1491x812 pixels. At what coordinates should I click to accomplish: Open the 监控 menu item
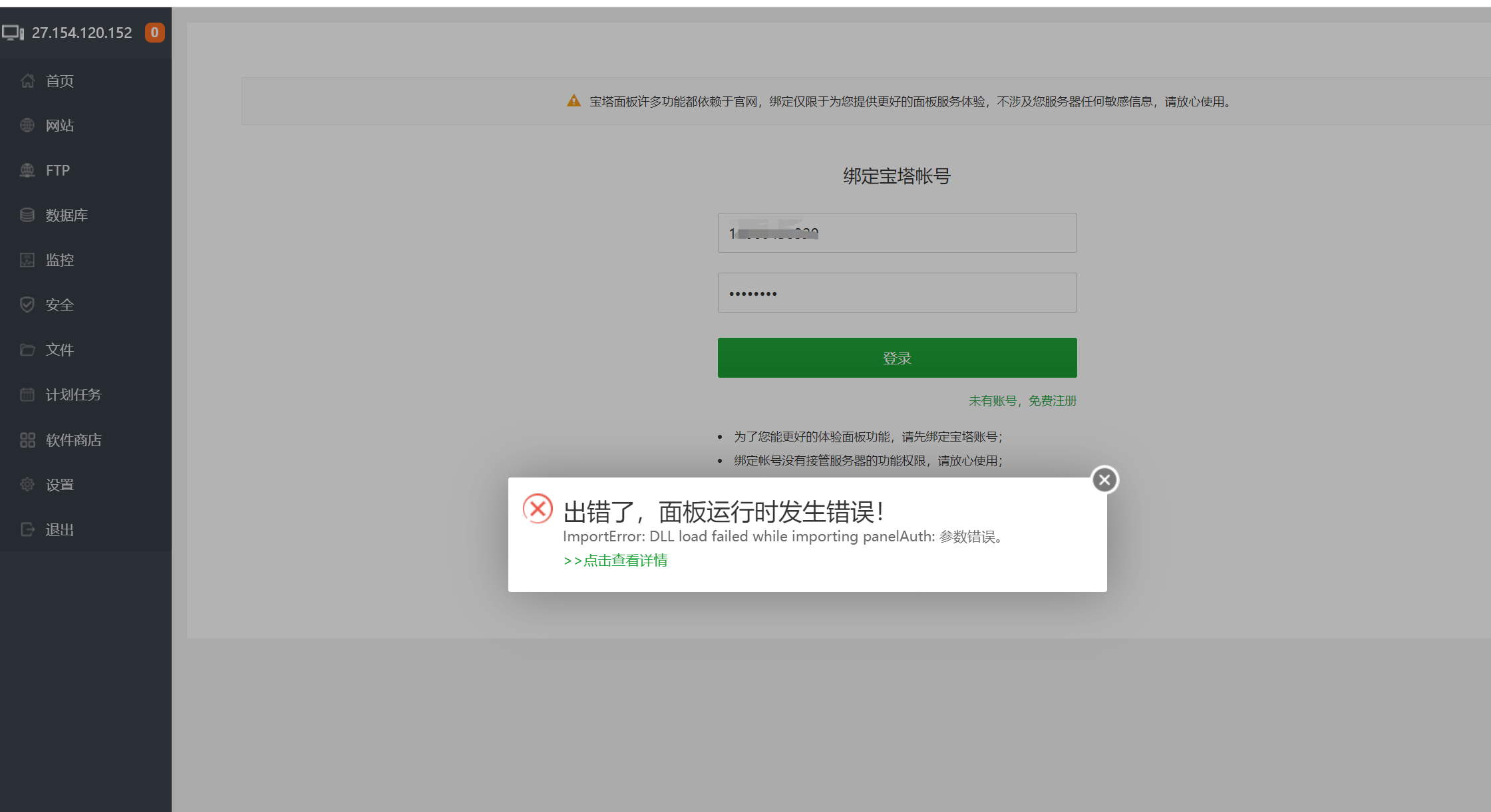86,260
